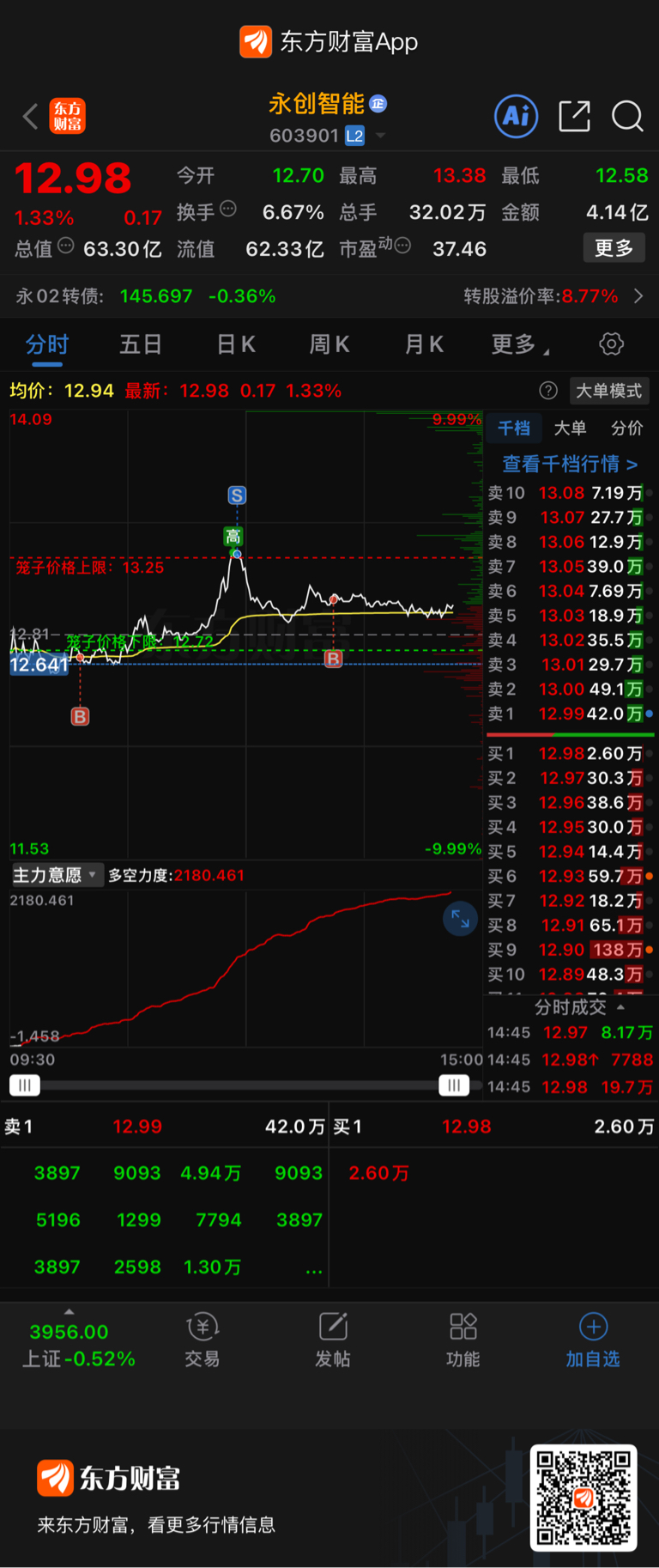Tap the 4.94万 sell order entry
The image size is (659, 1568).
[210, 1173]
